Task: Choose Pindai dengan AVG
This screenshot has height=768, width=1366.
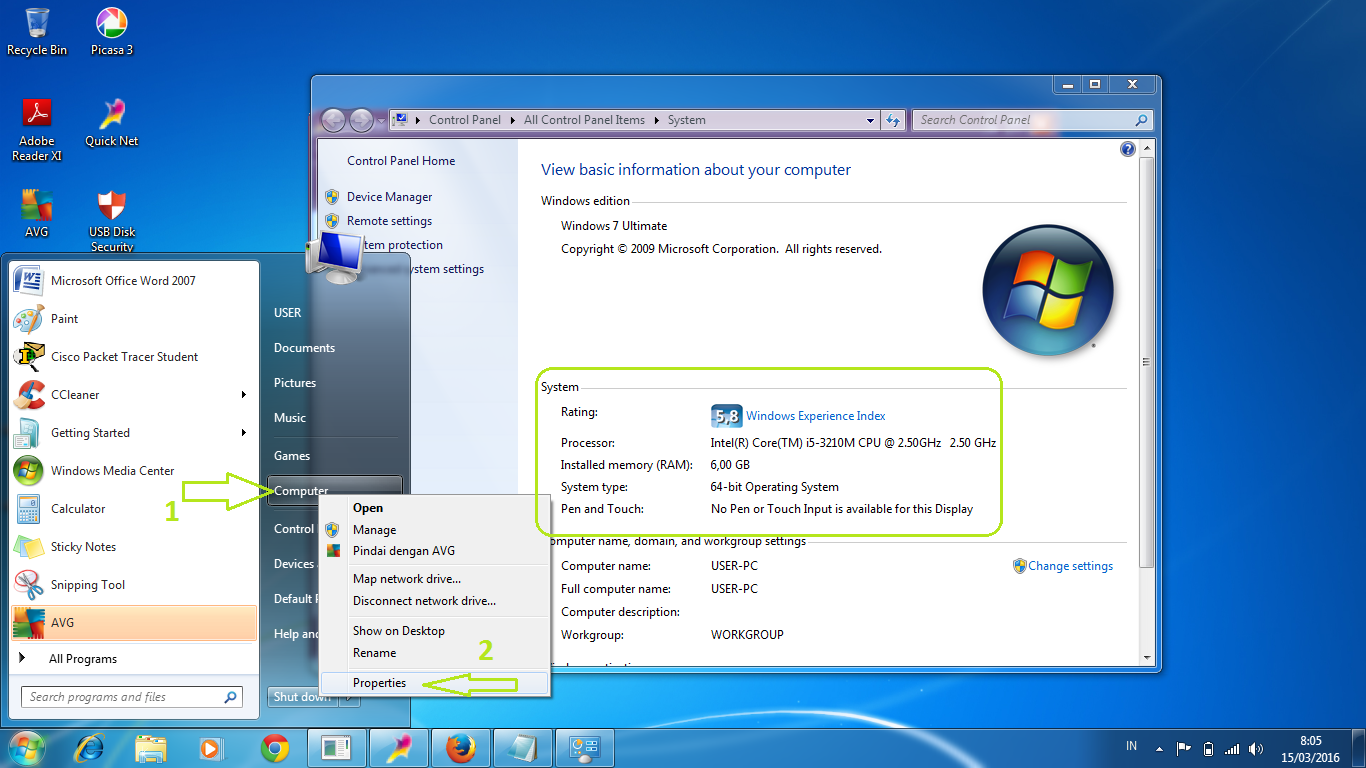Action: (x=434, y=551)
